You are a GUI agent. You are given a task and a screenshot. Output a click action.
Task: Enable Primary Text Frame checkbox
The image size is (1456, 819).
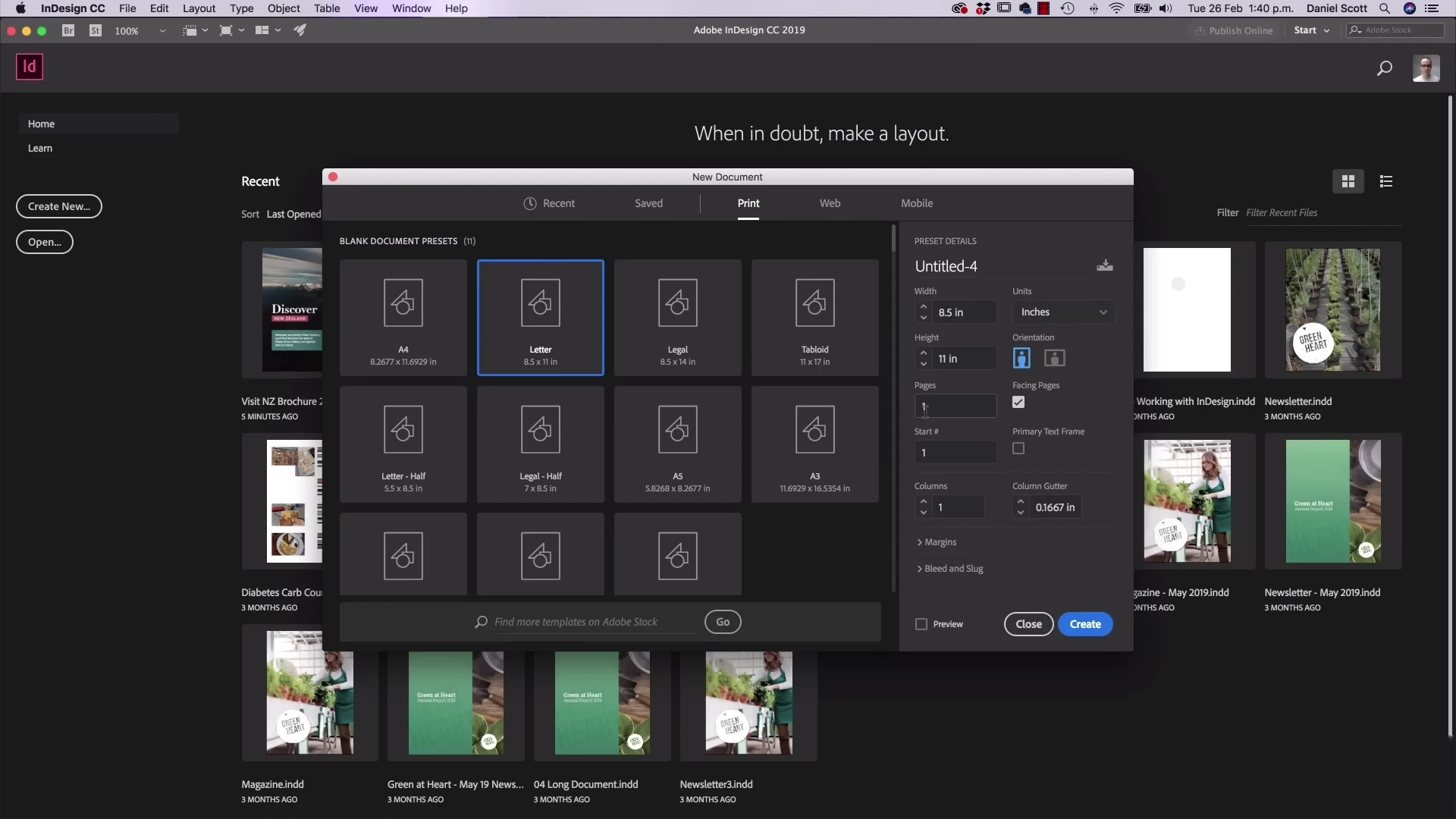tap(1018, 449)
